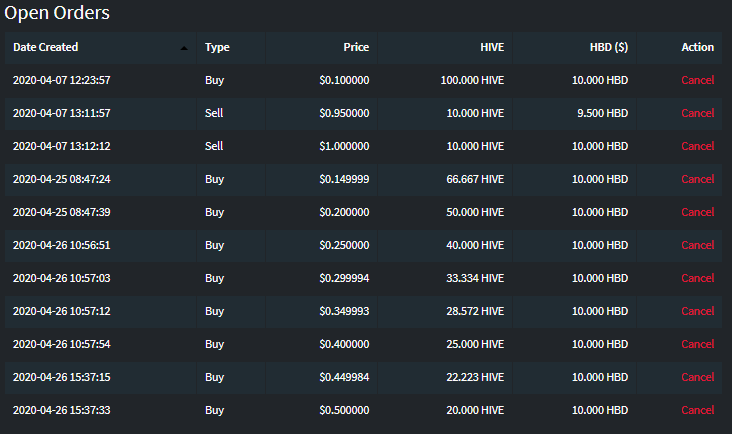Click price $0.100000
The height and width of the screenshot is (434, 732).
344,80
